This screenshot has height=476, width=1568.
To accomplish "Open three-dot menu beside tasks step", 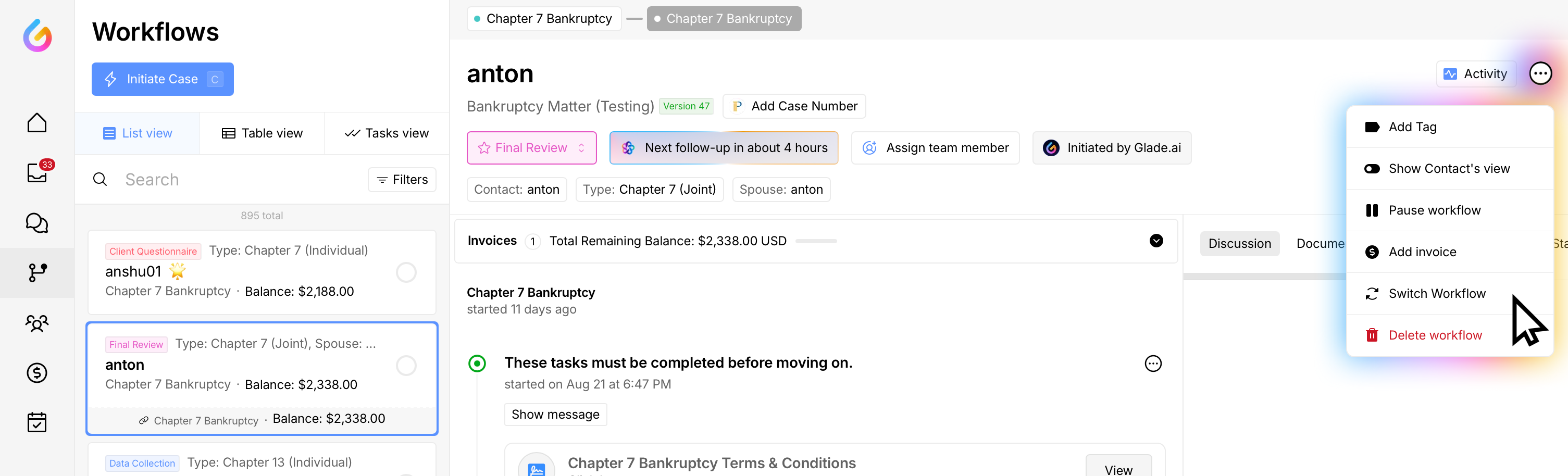I will coord(1153,364).
